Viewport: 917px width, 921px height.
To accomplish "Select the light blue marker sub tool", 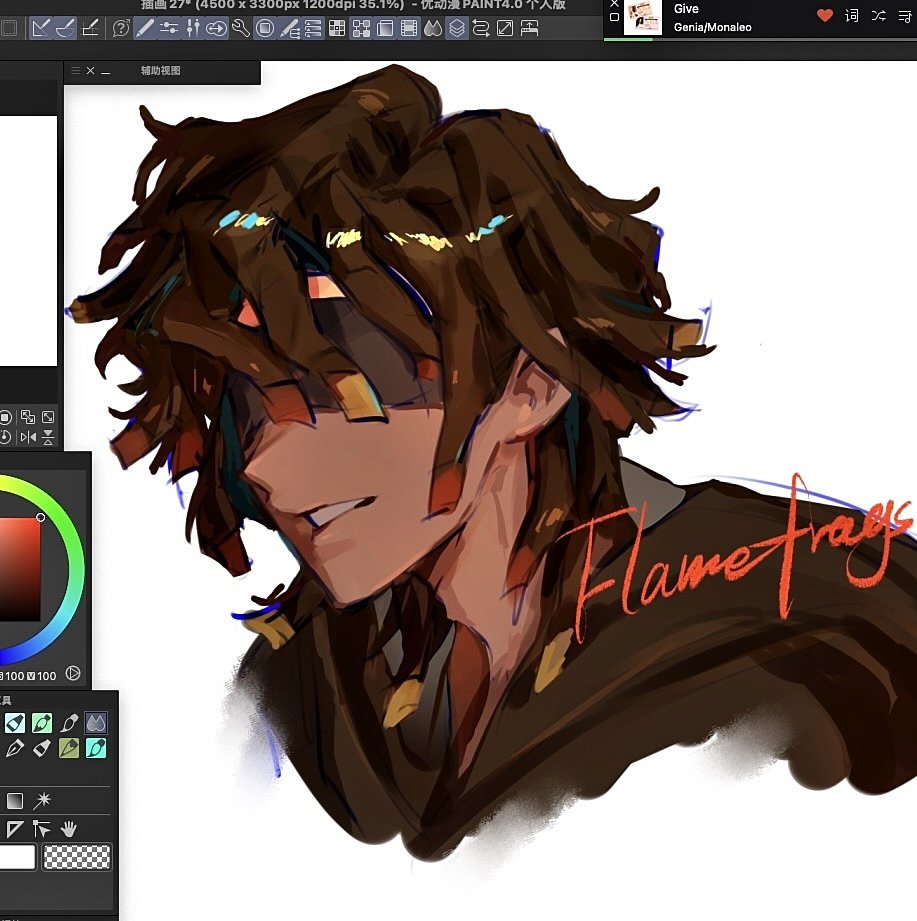I will click(x=15, y=723).
